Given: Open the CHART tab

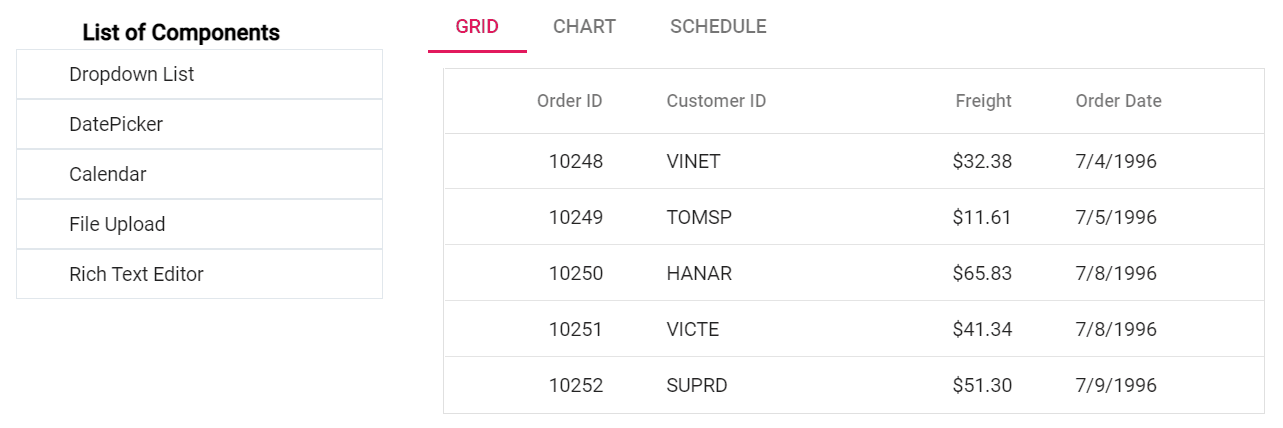Looking at the screenshot, I should click(584, 27).
